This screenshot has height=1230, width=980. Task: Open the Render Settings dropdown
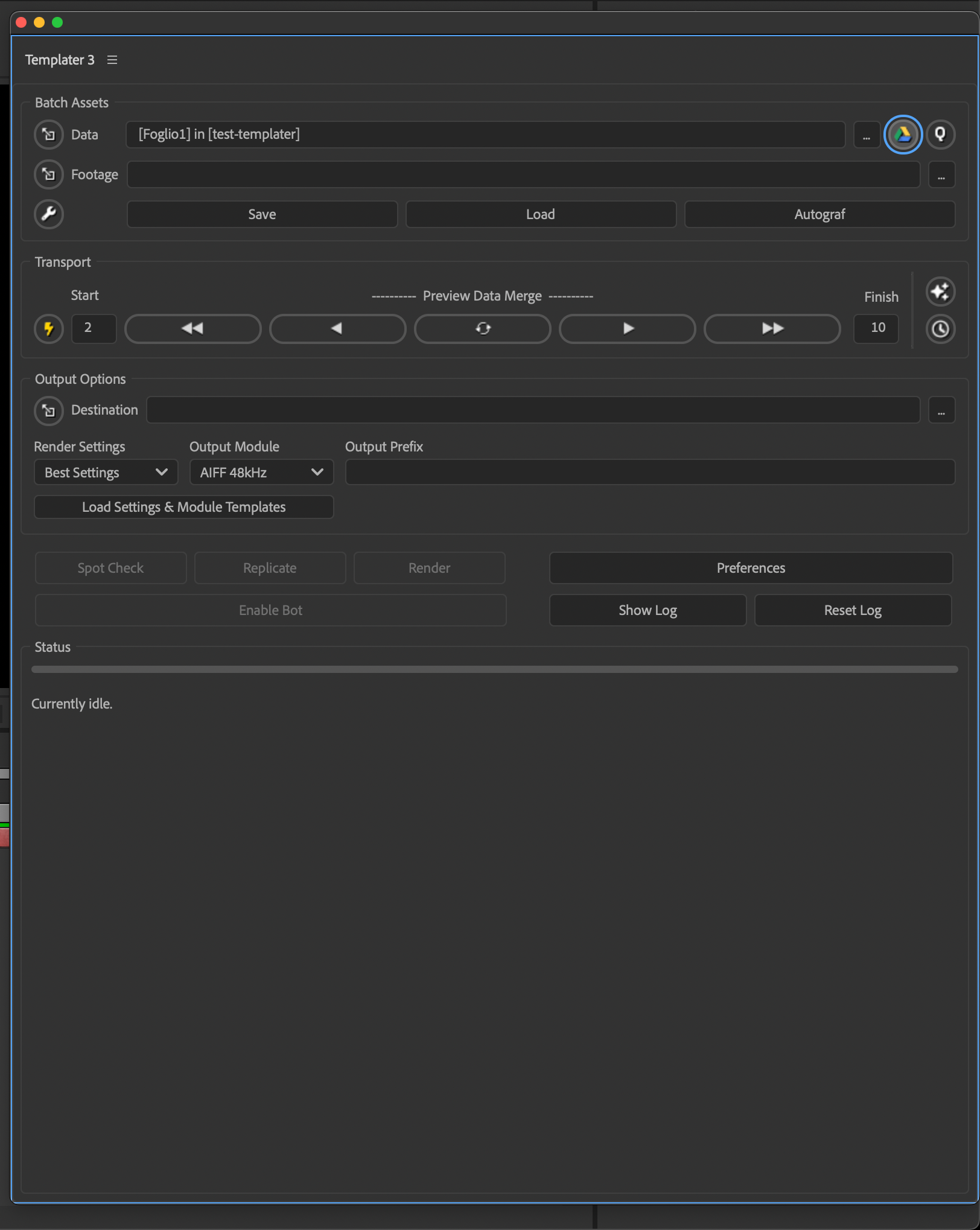[x=106, y=473]
